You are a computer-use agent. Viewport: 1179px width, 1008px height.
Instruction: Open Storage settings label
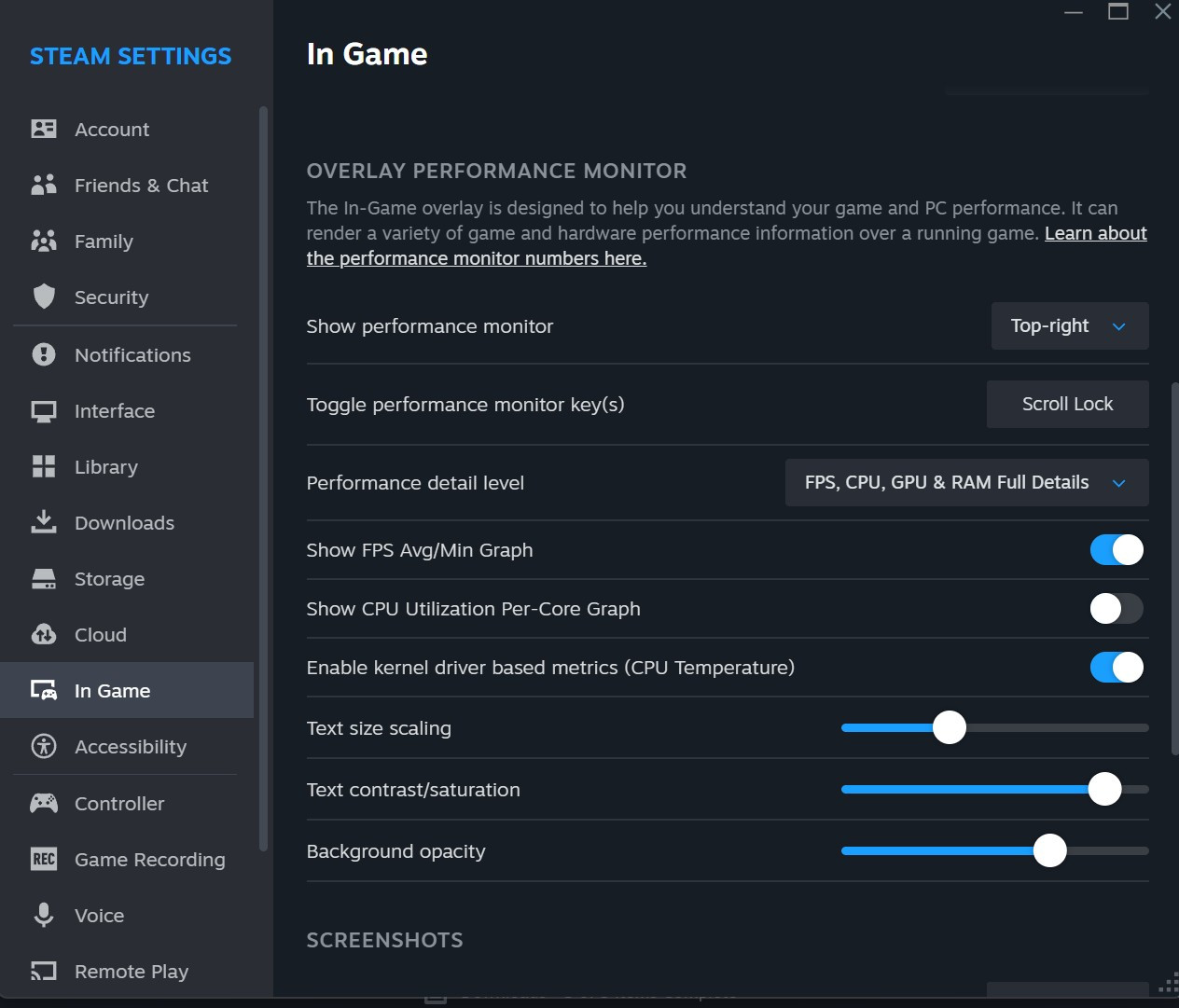(x=109, y=579)
